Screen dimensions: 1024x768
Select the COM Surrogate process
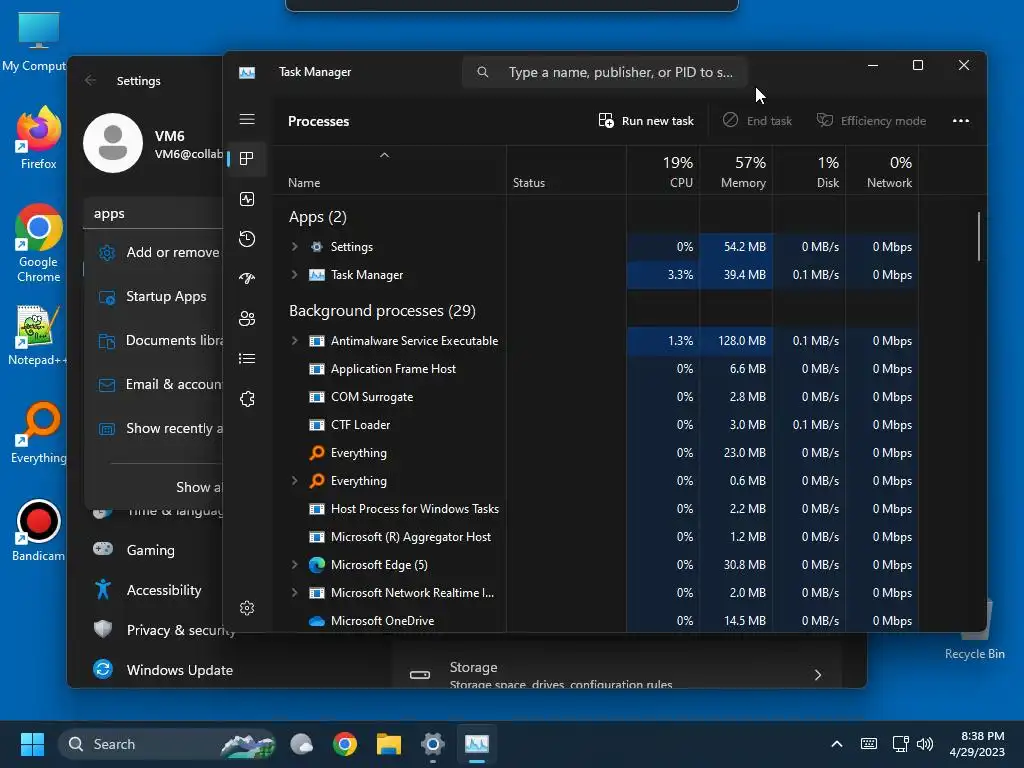596,396
